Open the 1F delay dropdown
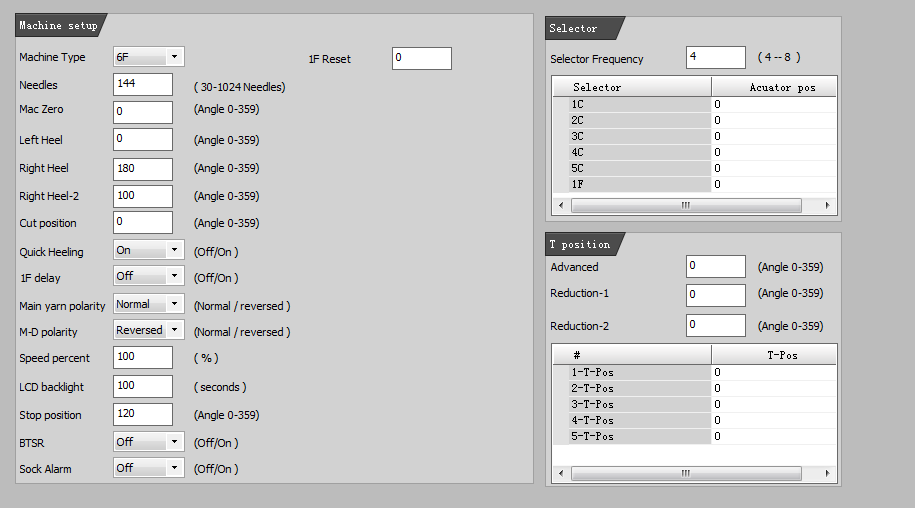915x508 pixels. (x=149, y=276)
